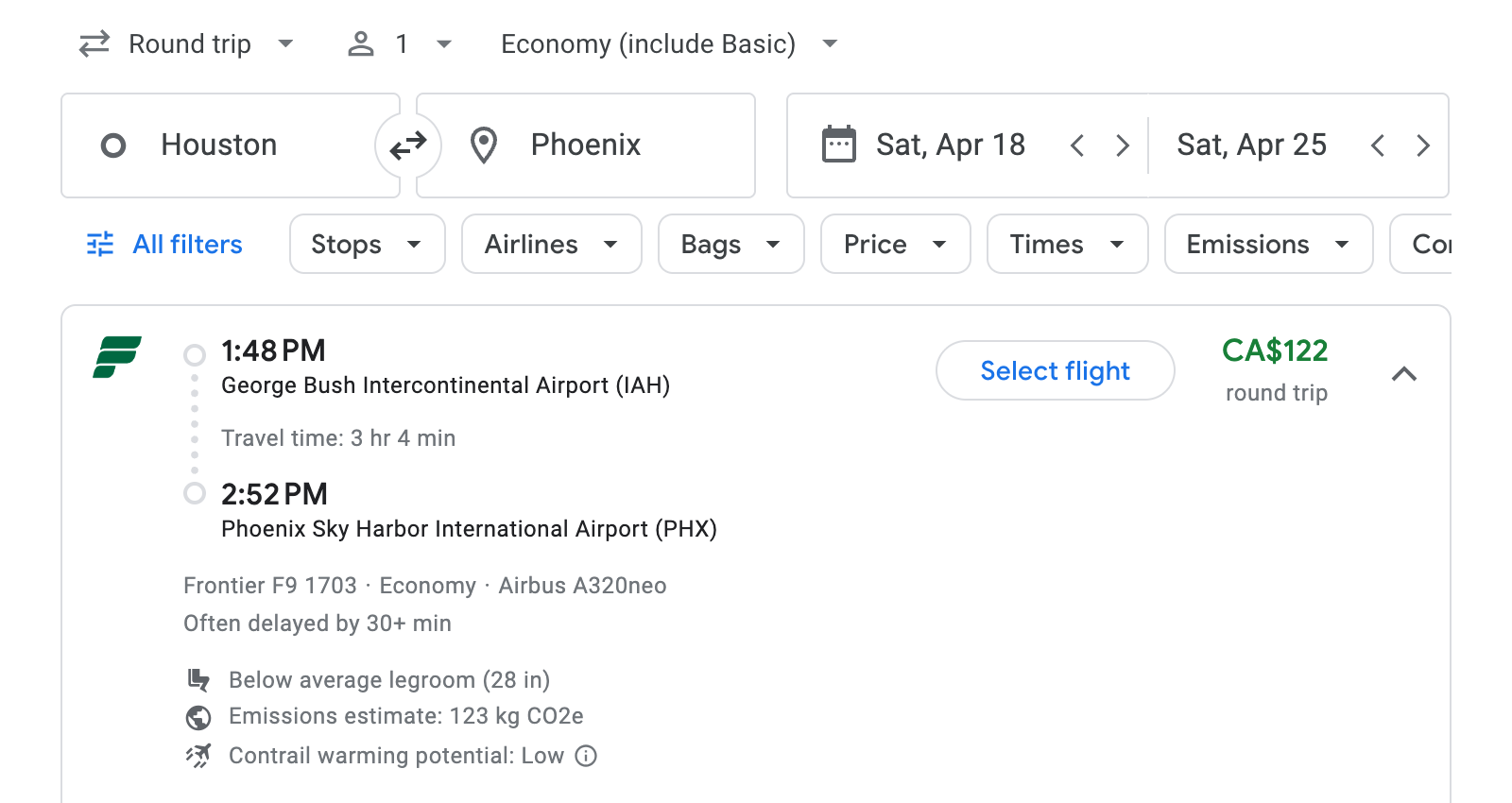Open the Stops filter dropdown
The image size is (1512, 803).
[x=367, y=244]
